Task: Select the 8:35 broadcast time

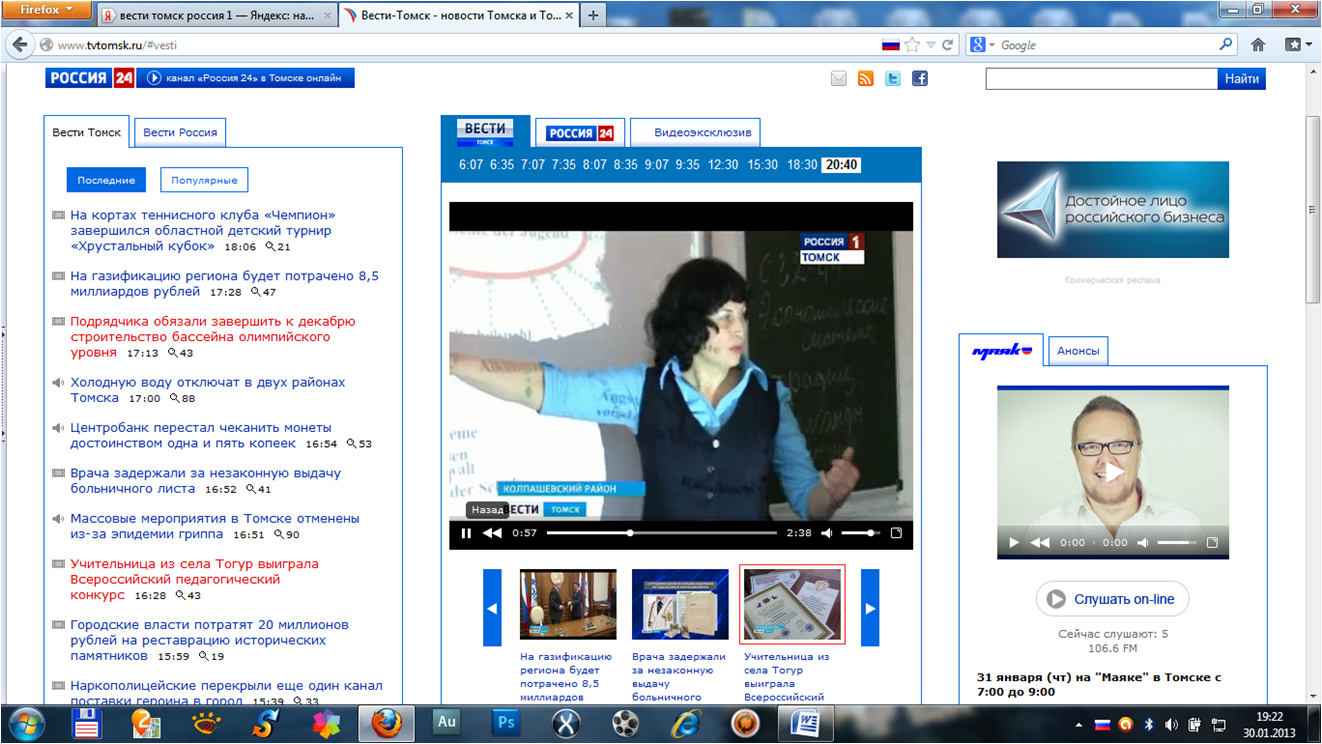Action: pyautogui.click(x=626, y=165)
